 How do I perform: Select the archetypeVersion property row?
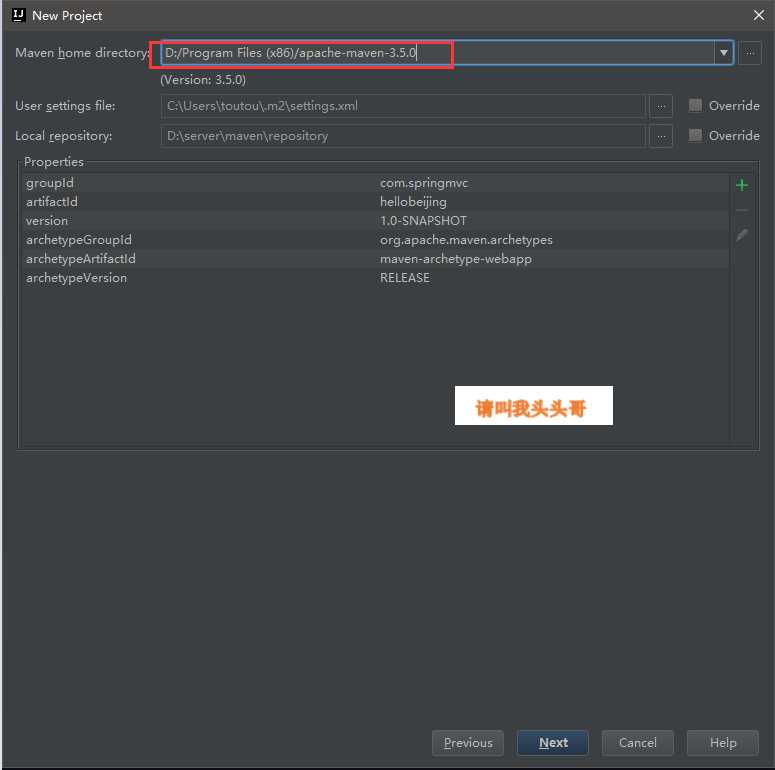click(x=375, y=278)
